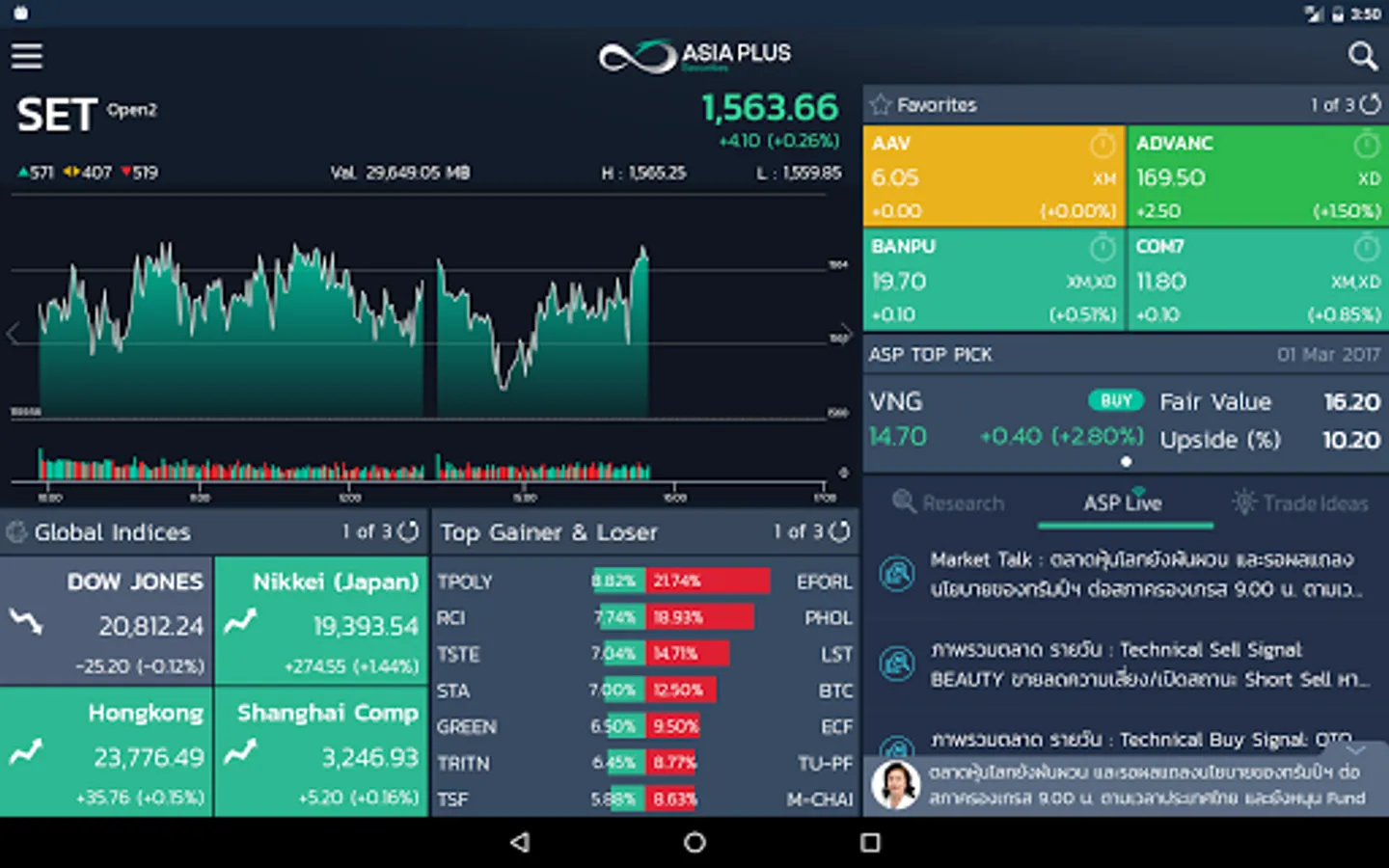Tap the Shanghai Comp uptrend icon
The height and width of the screenshot is (868, 1389).
tap(240, 751)
